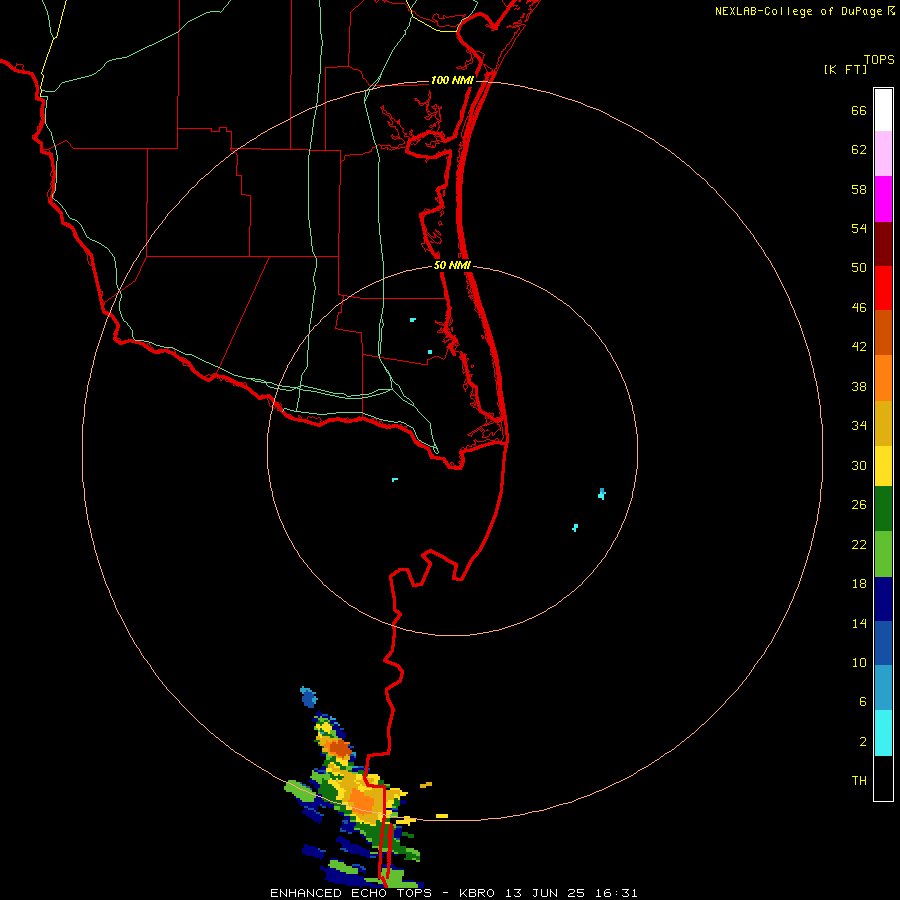
Task: Click the magenta 58 kft legend swatch
Action: 883,199
